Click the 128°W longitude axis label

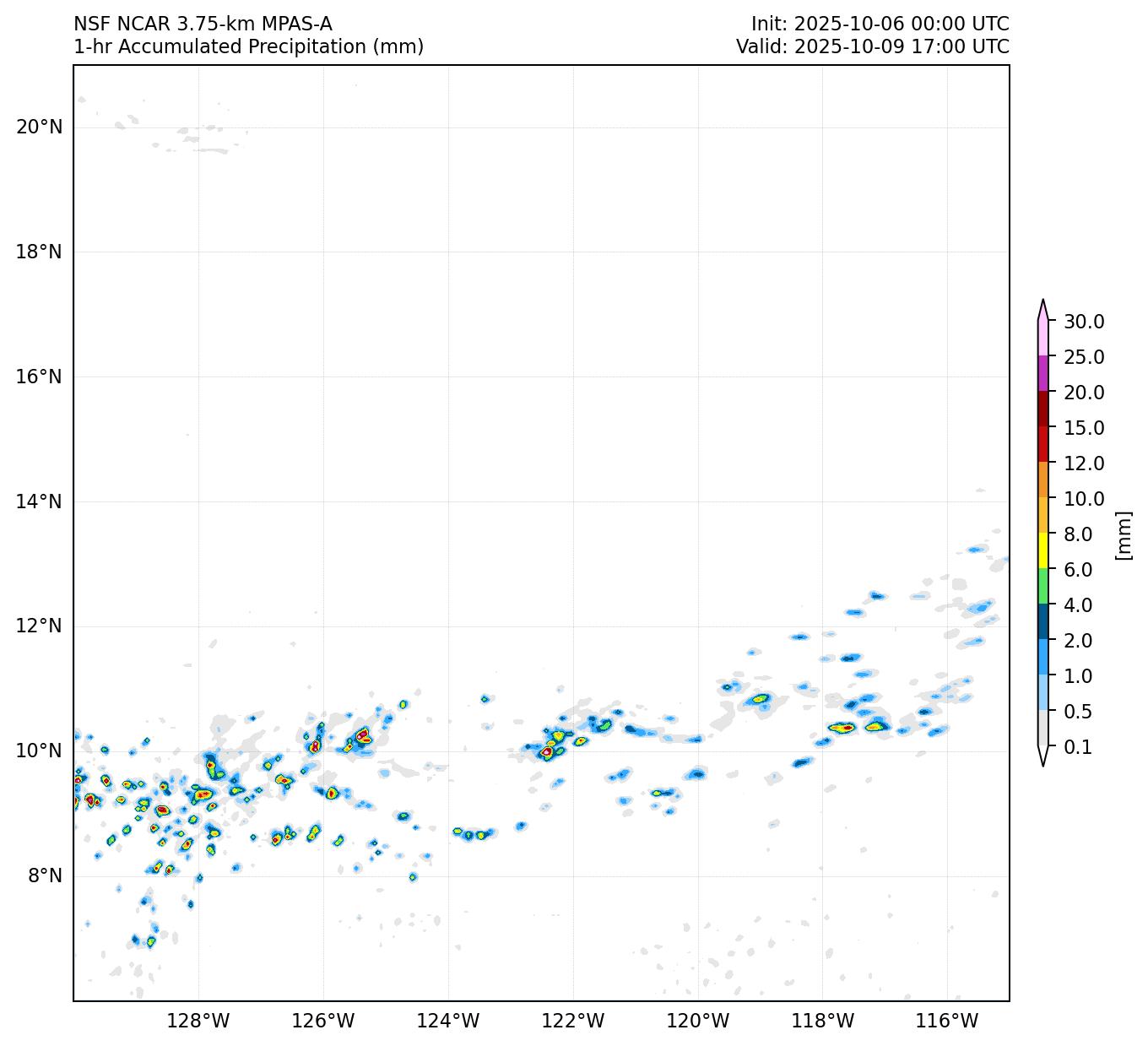[198, 1022]
